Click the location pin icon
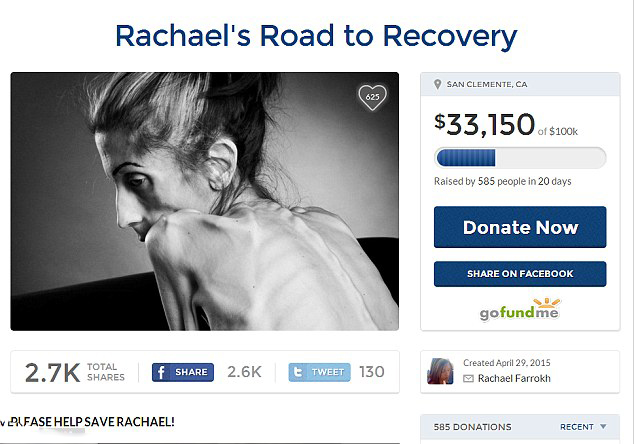Viewport: 634px width, 444px height. click(437, 85)
